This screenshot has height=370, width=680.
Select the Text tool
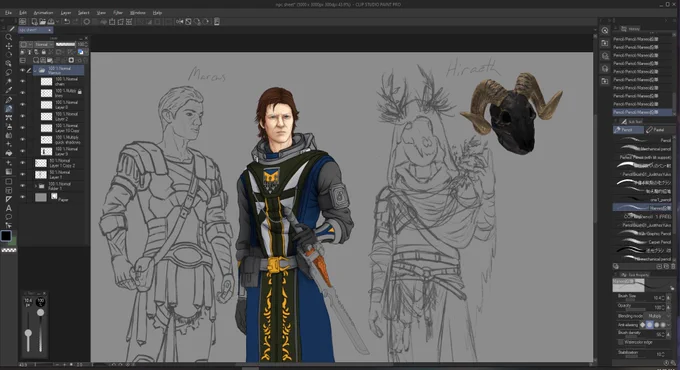9,208
